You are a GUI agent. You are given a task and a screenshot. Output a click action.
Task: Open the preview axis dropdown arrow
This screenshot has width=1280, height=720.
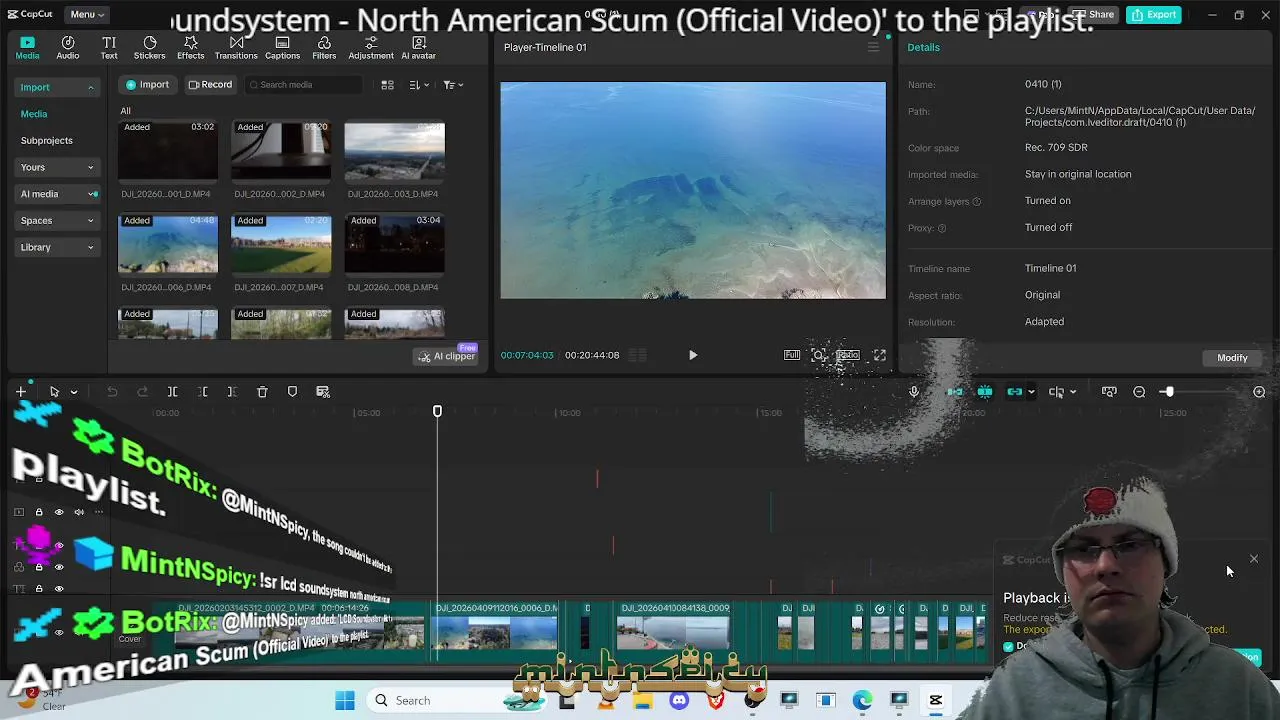coord(1073,392)
